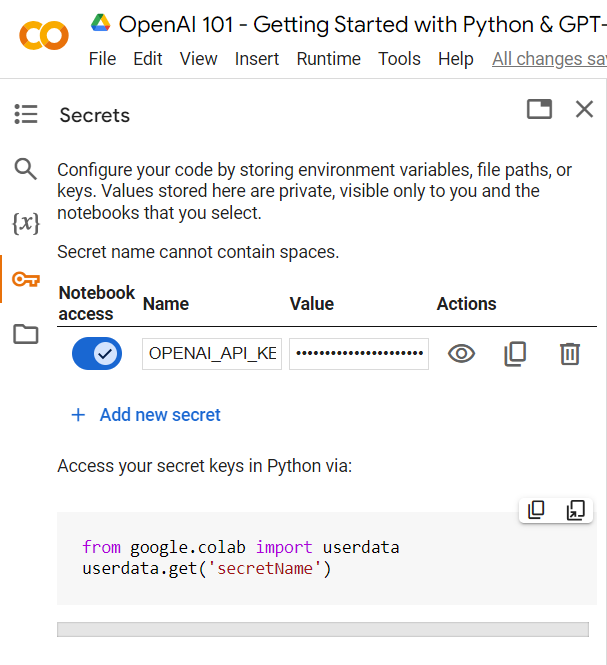Click the notebook title text
This screenshot has width=607, height=665.
pos(363,25)
